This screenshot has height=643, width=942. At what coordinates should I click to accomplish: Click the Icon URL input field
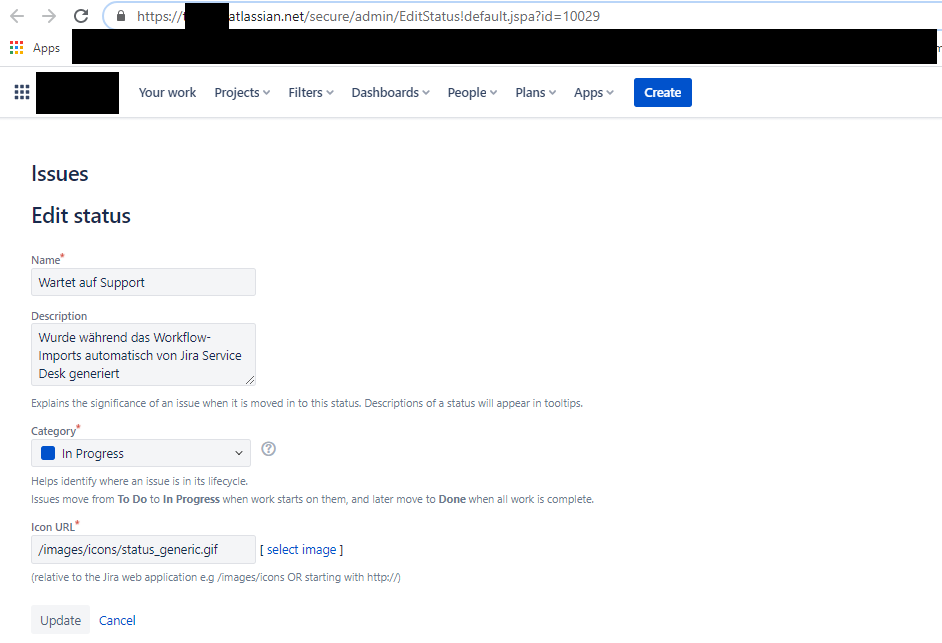pos(144,549)
